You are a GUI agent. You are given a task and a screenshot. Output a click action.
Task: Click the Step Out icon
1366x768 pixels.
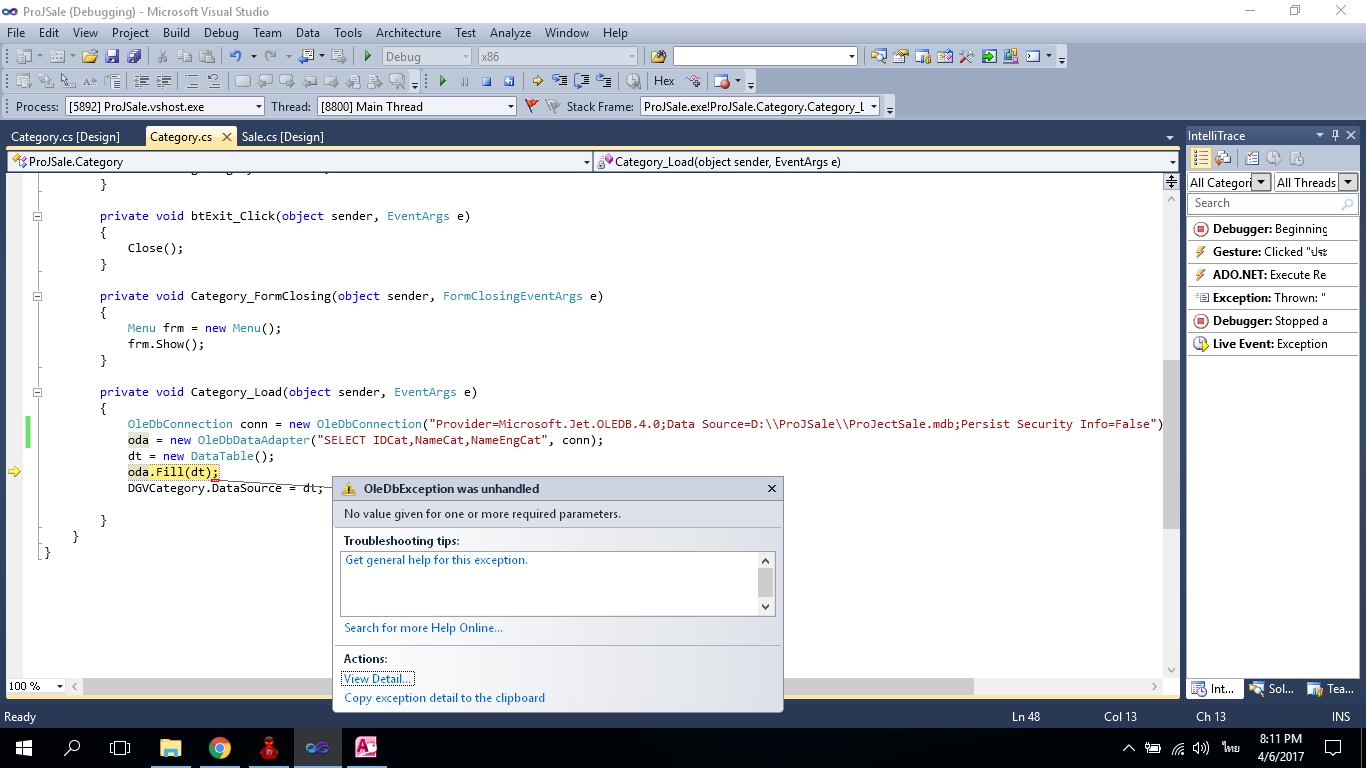(603, 81)
